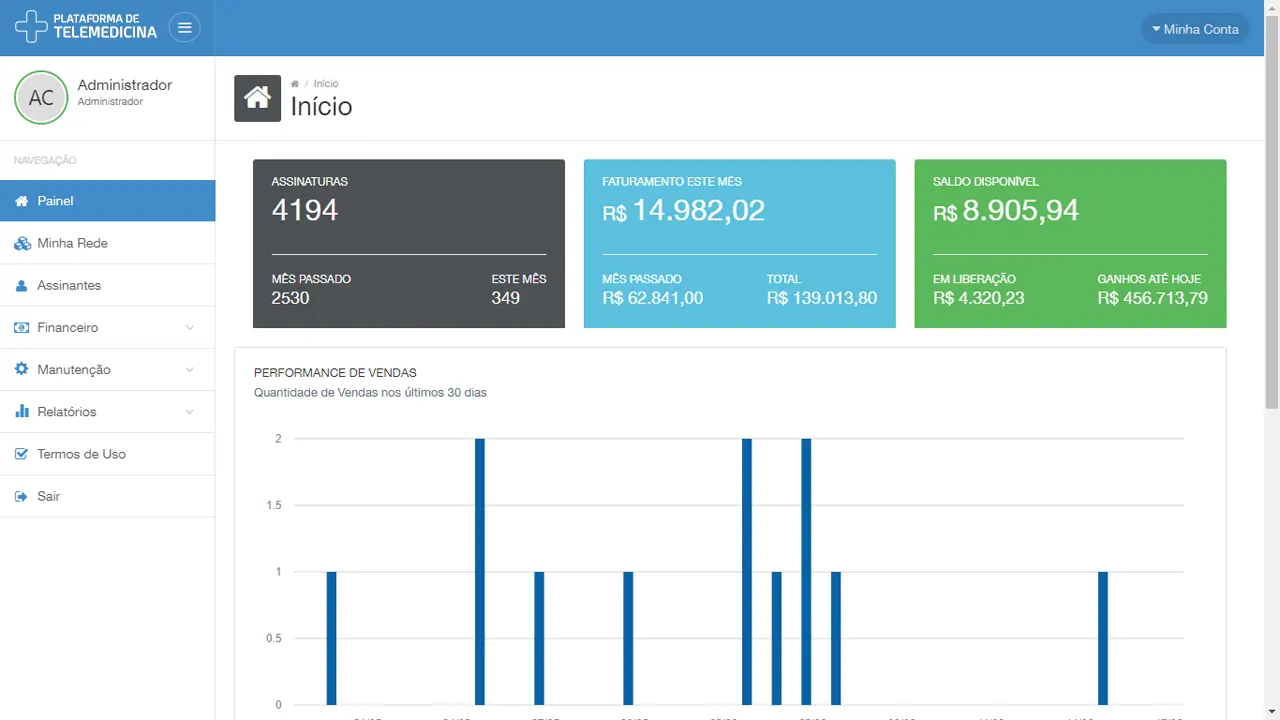
Task: Click the Performance de Vendas heading
Action: pyautogui.click(x=335, y=373)
